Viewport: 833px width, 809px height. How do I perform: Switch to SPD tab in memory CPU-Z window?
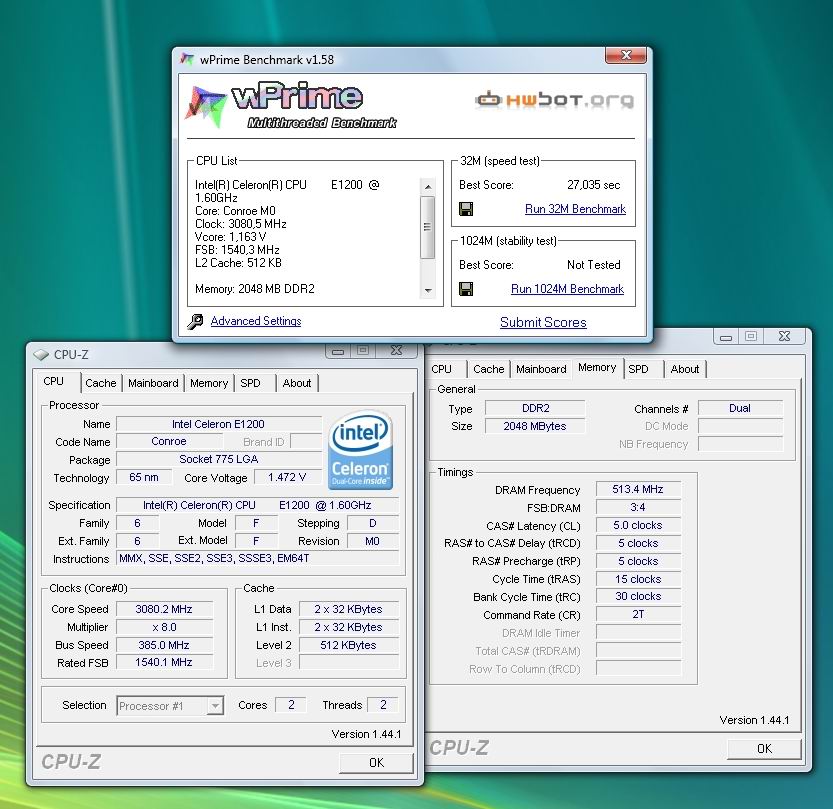coord(638,369)
